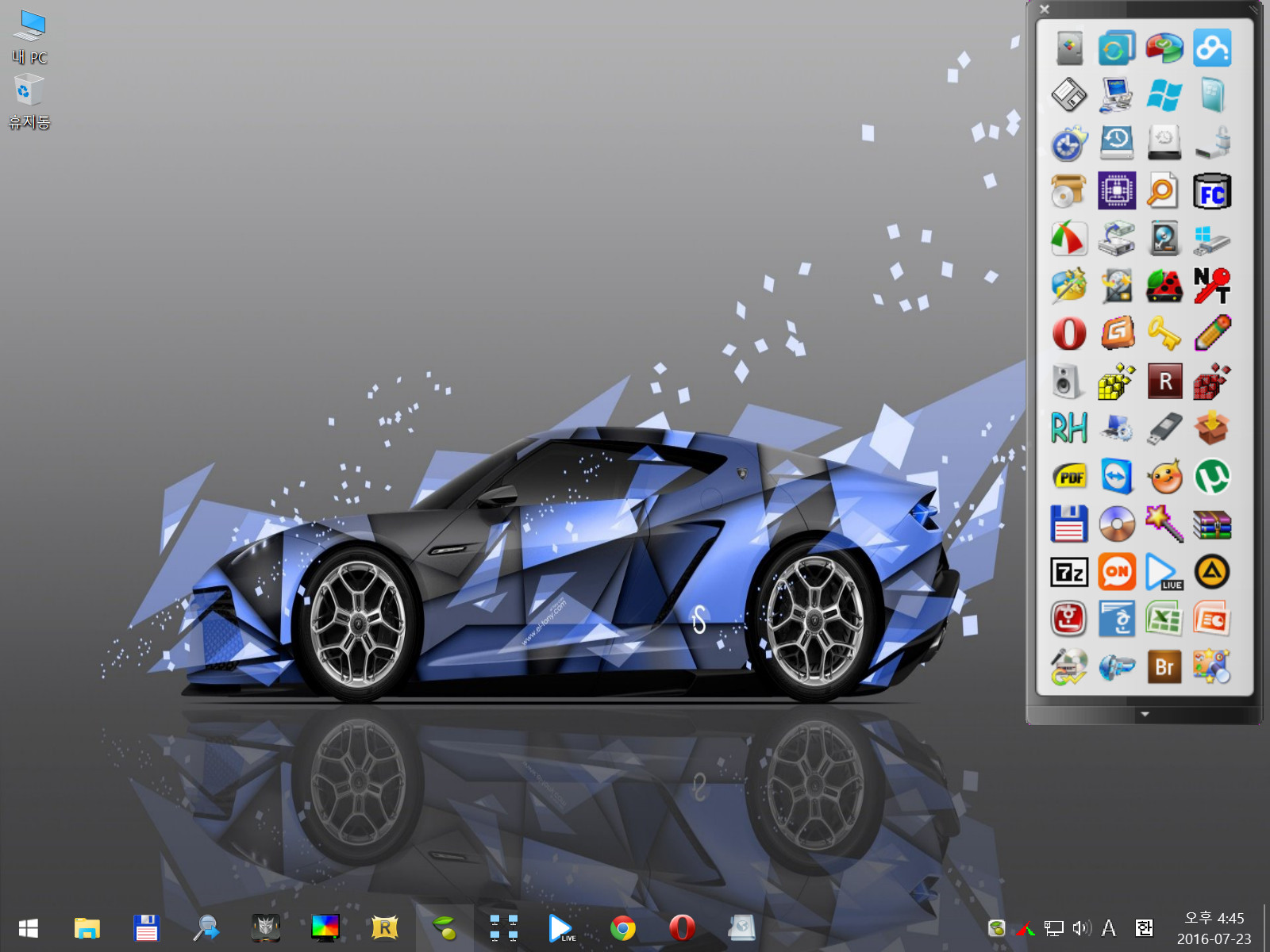The image size is (1270, 952).
Task: Launch the golden R icon on taskbar
Action: coord(385,927)
